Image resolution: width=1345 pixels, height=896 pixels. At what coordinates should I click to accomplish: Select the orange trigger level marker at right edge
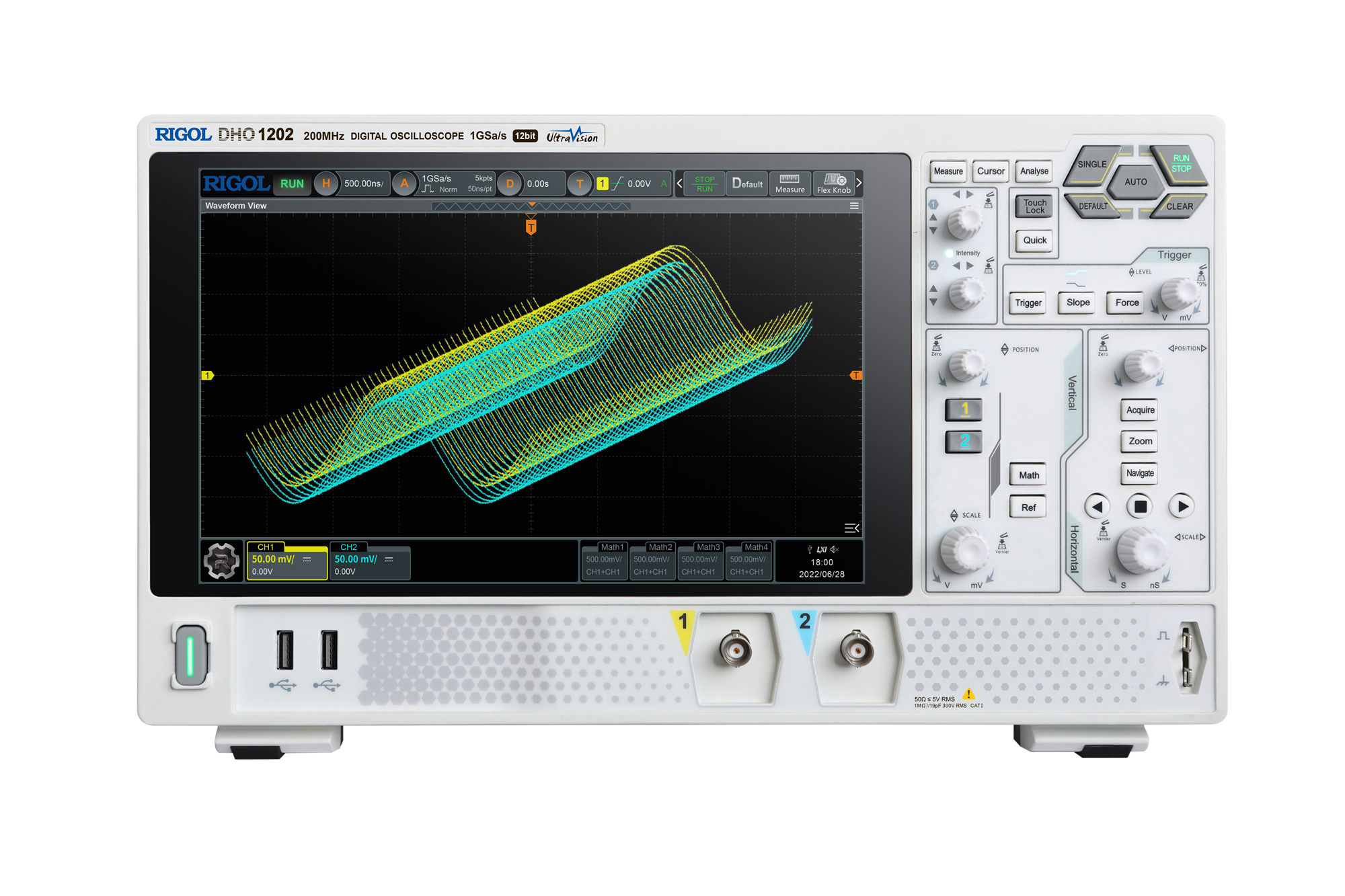856,375
